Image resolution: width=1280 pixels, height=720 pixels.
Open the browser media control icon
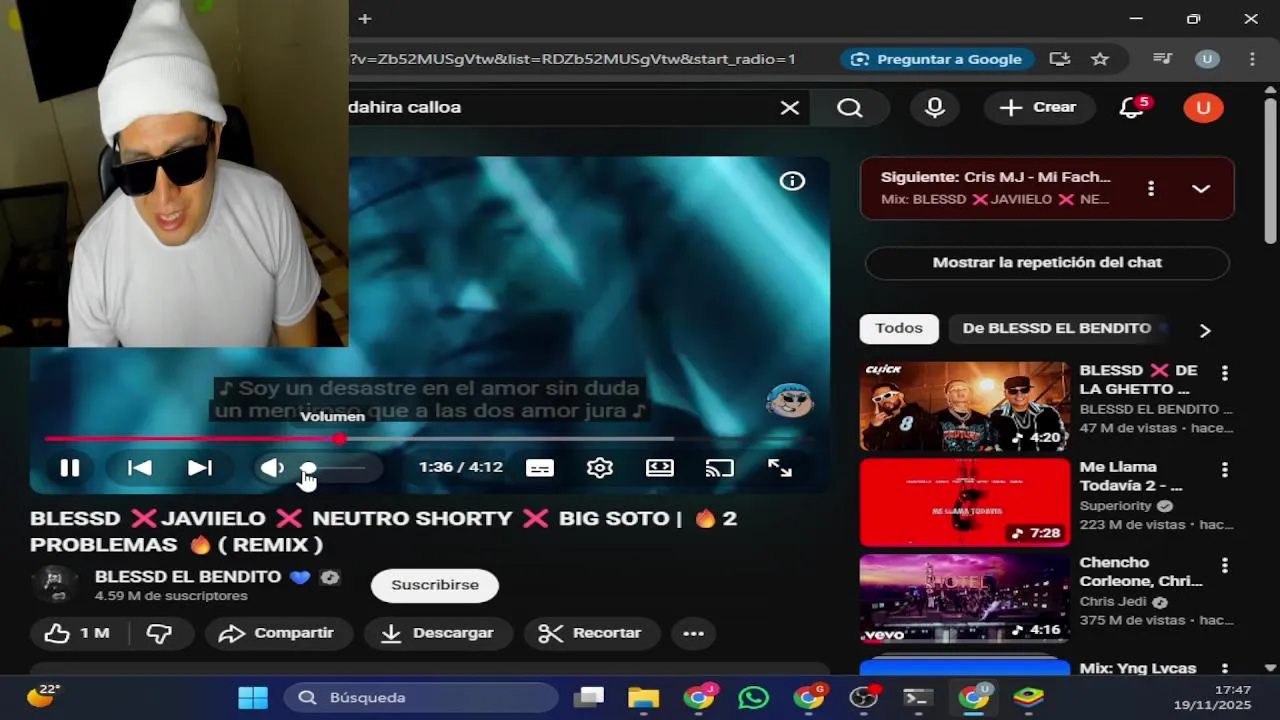(x=1162, y=59)
